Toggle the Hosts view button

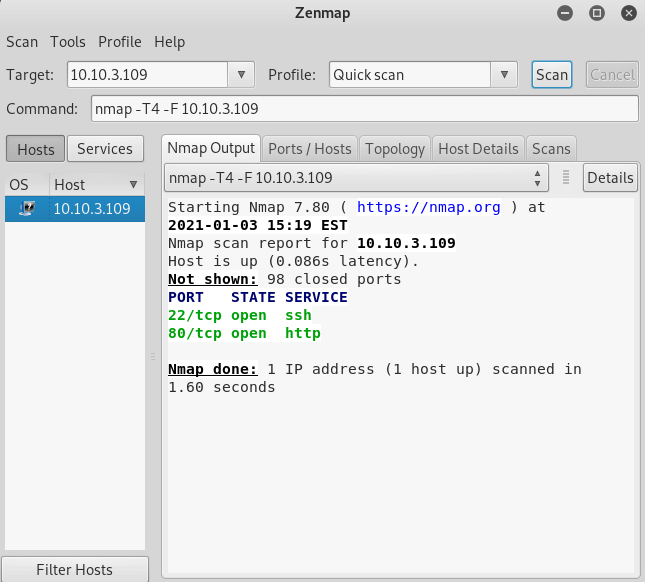pyautogui.click(x=35, y=149)
